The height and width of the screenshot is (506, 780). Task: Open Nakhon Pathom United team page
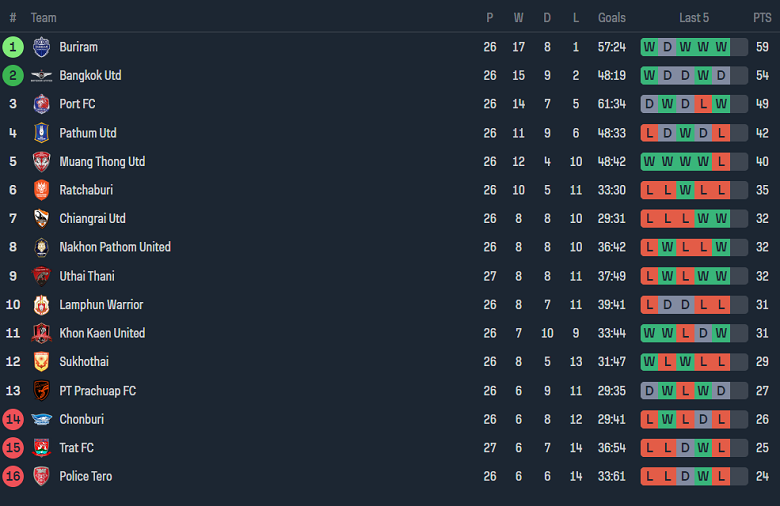(x=115, y=247)
